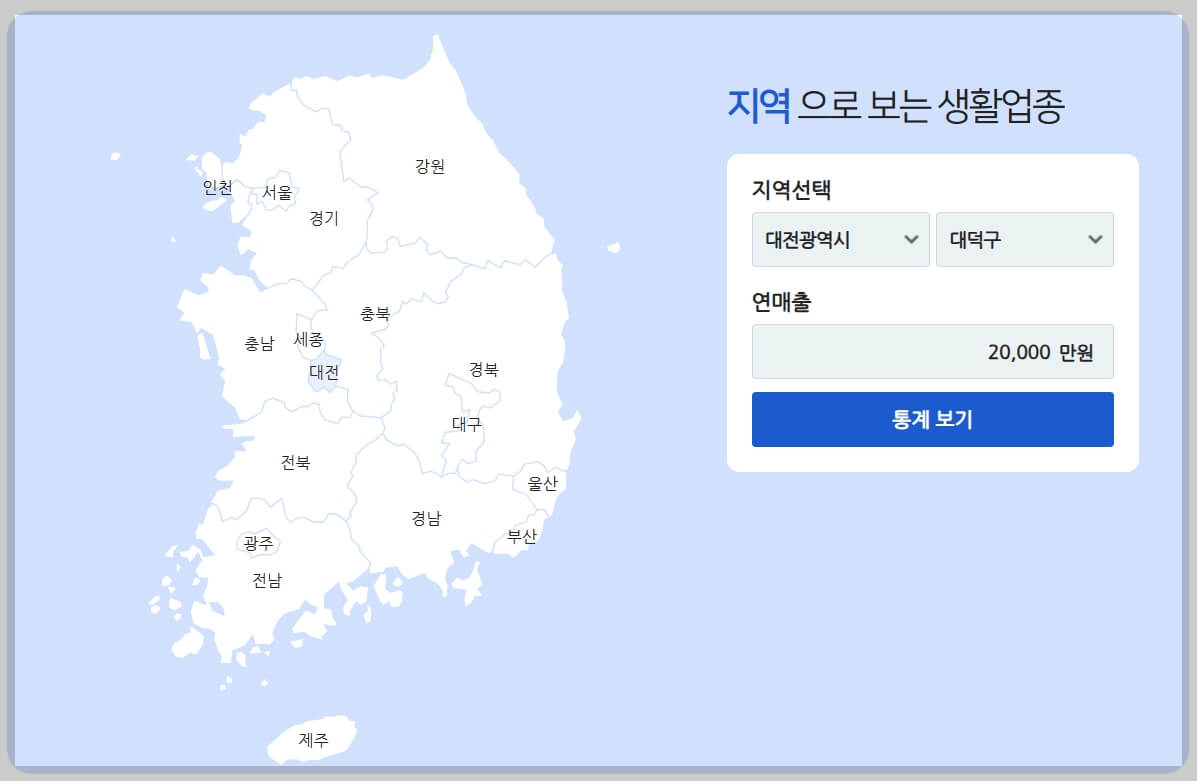1197x781 pixels.
Task: Click 대구 on the Korea map
Action: coord(466,425)
